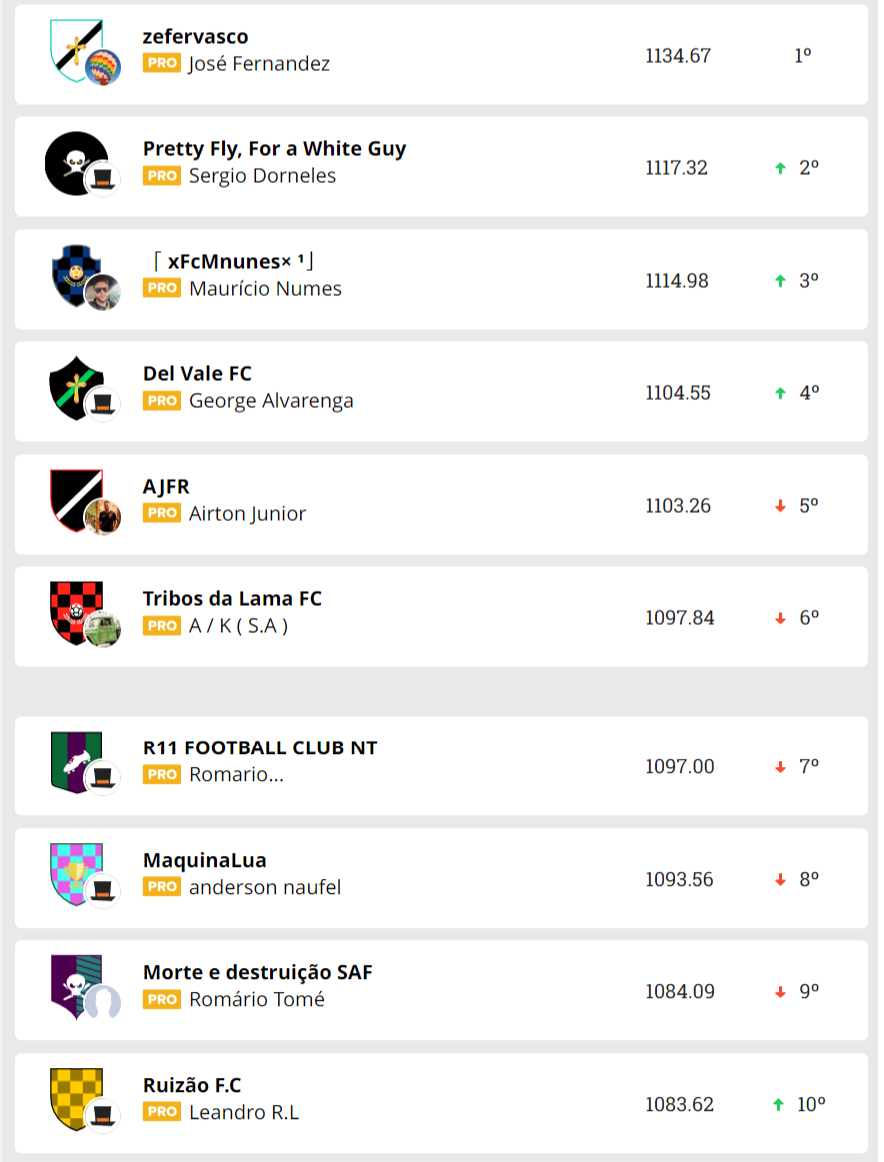Click Morte e destruição SAF crest
Viewport: 884px width, 1162px height.
tap(72, 984)
